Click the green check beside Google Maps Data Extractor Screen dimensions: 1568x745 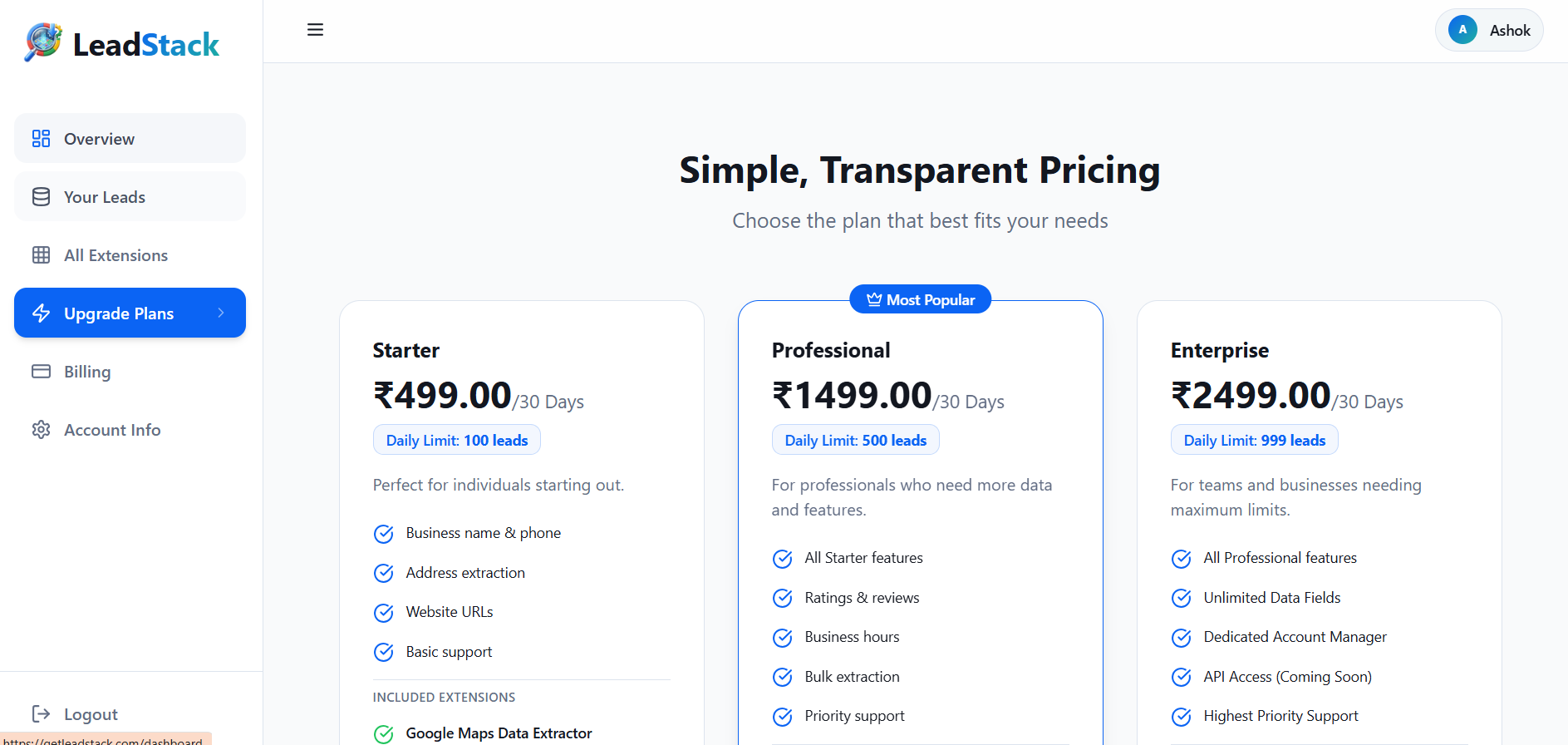click(383, 733)
